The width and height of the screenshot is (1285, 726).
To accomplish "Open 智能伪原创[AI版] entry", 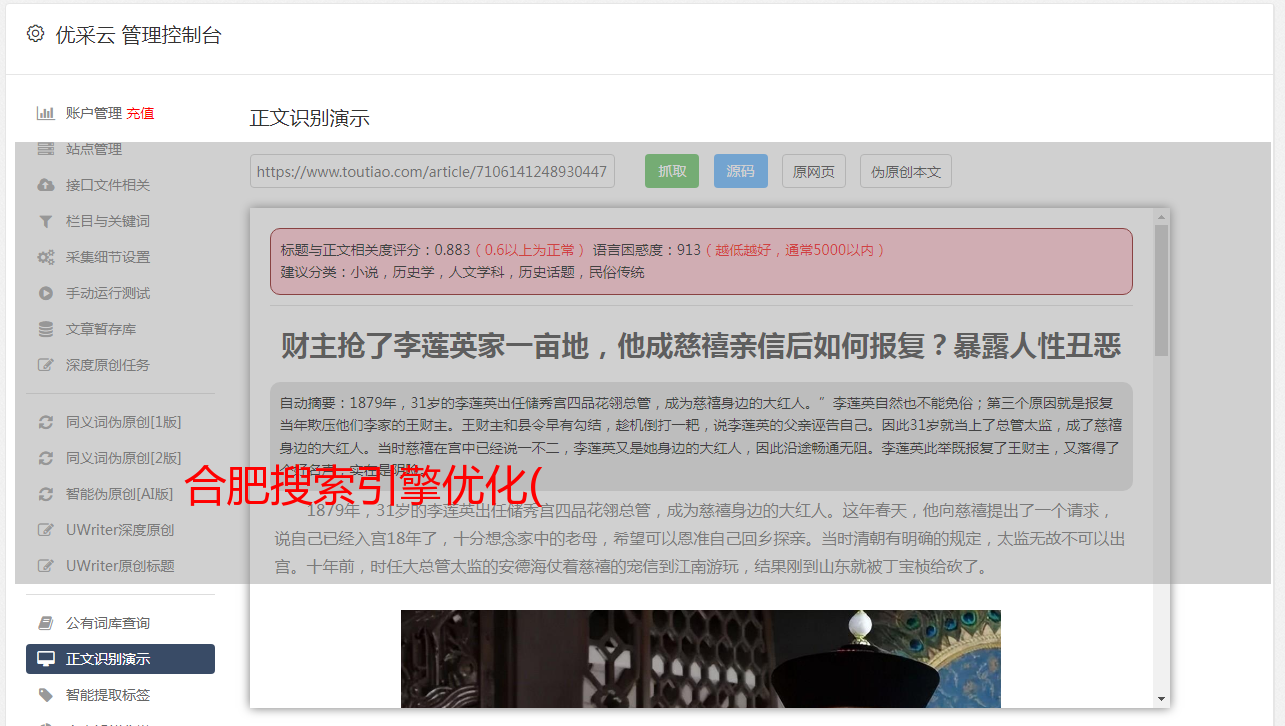I will coord(120,494).
